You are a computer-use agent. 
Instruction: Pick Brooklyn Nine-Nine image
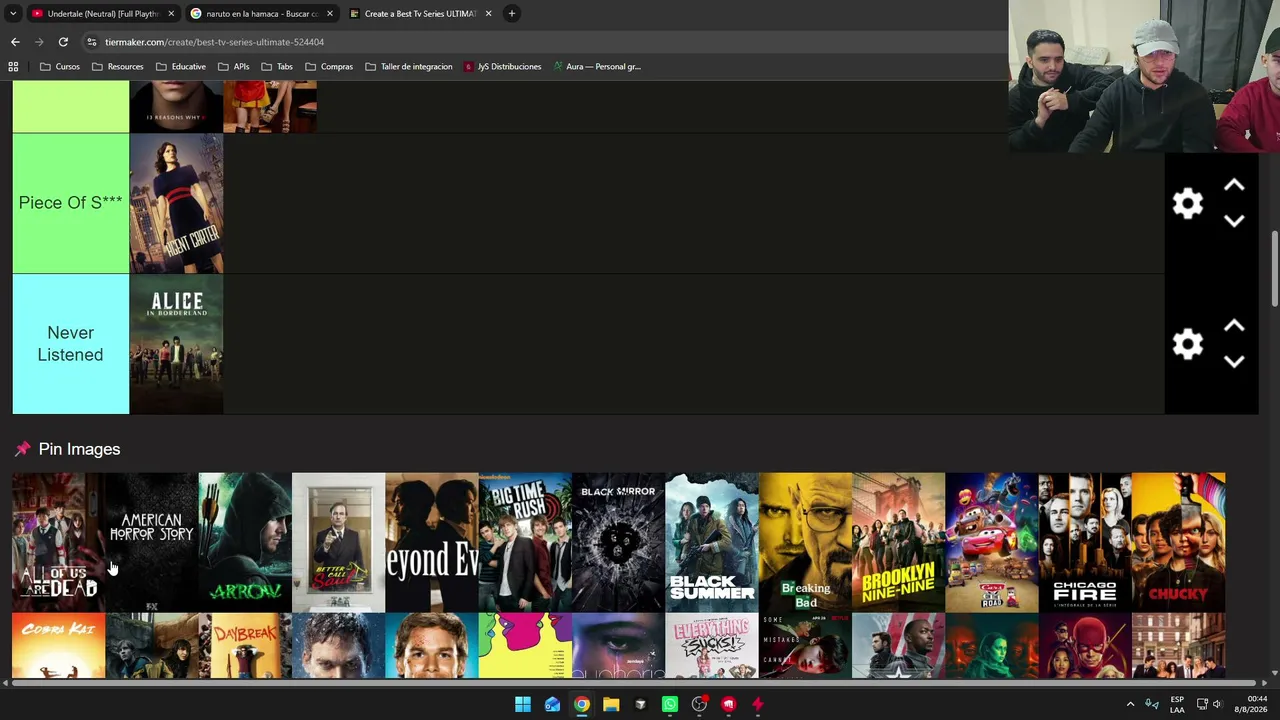tap(898, 542)
